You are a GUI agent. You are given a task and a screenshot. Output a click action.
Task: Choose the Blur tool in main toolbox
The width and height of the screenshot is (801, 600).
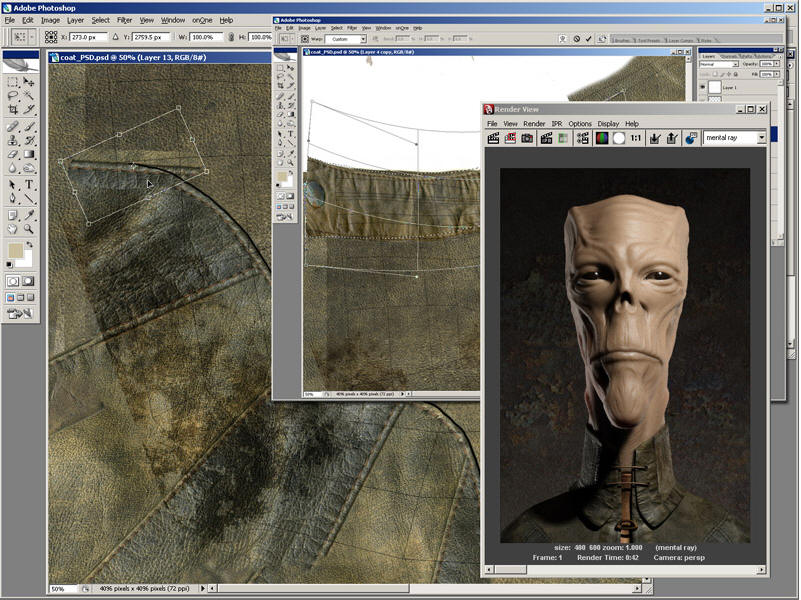coord(13,167)
